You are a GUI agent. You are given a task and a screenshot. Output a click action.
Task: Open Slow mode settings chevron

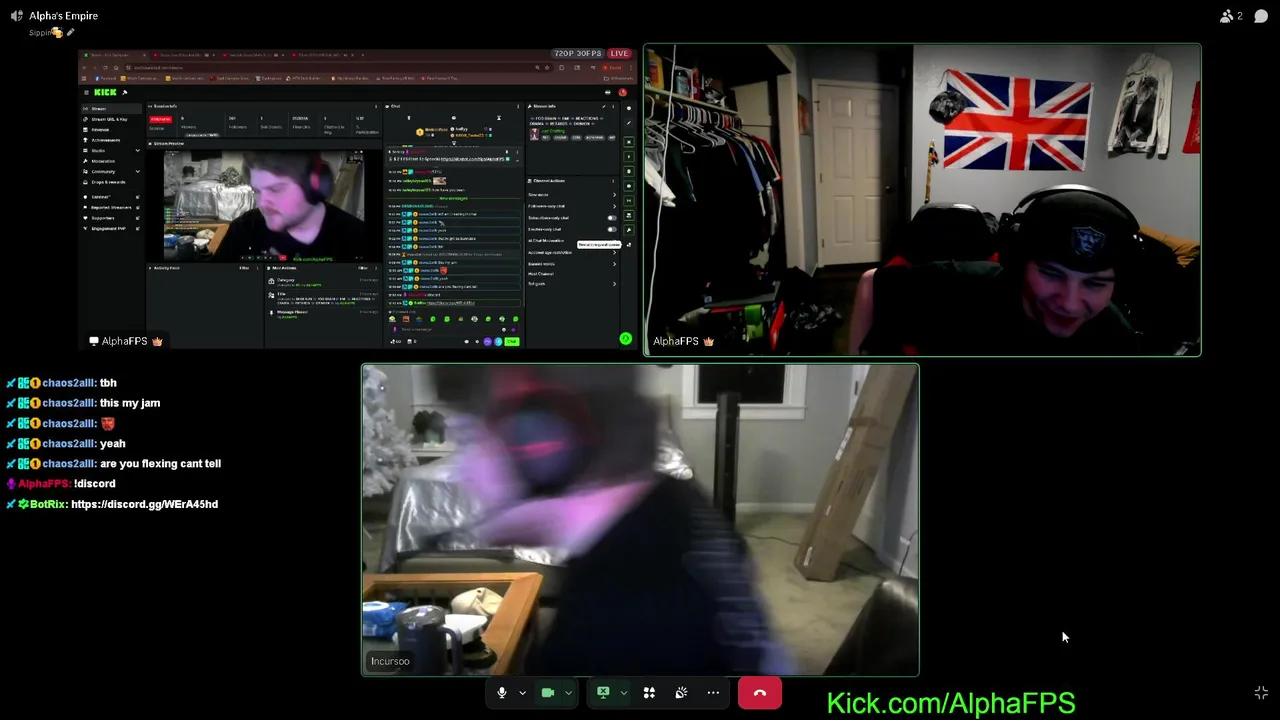(x=614, y=195)
